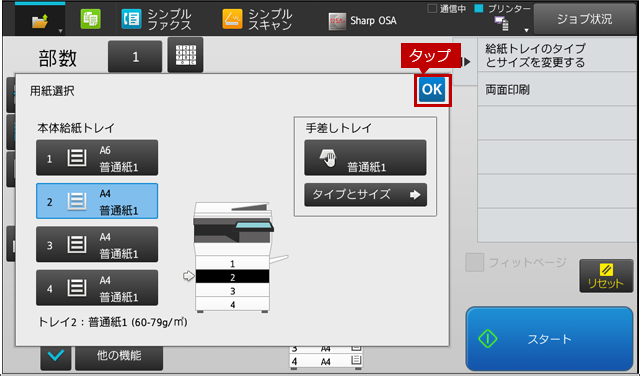Open 他の機能 other functions

point(119,356)
